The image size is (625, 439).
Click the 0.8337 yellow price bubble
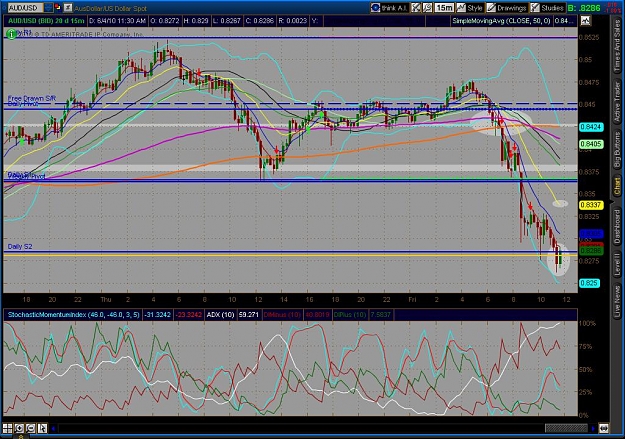(591, 205)
